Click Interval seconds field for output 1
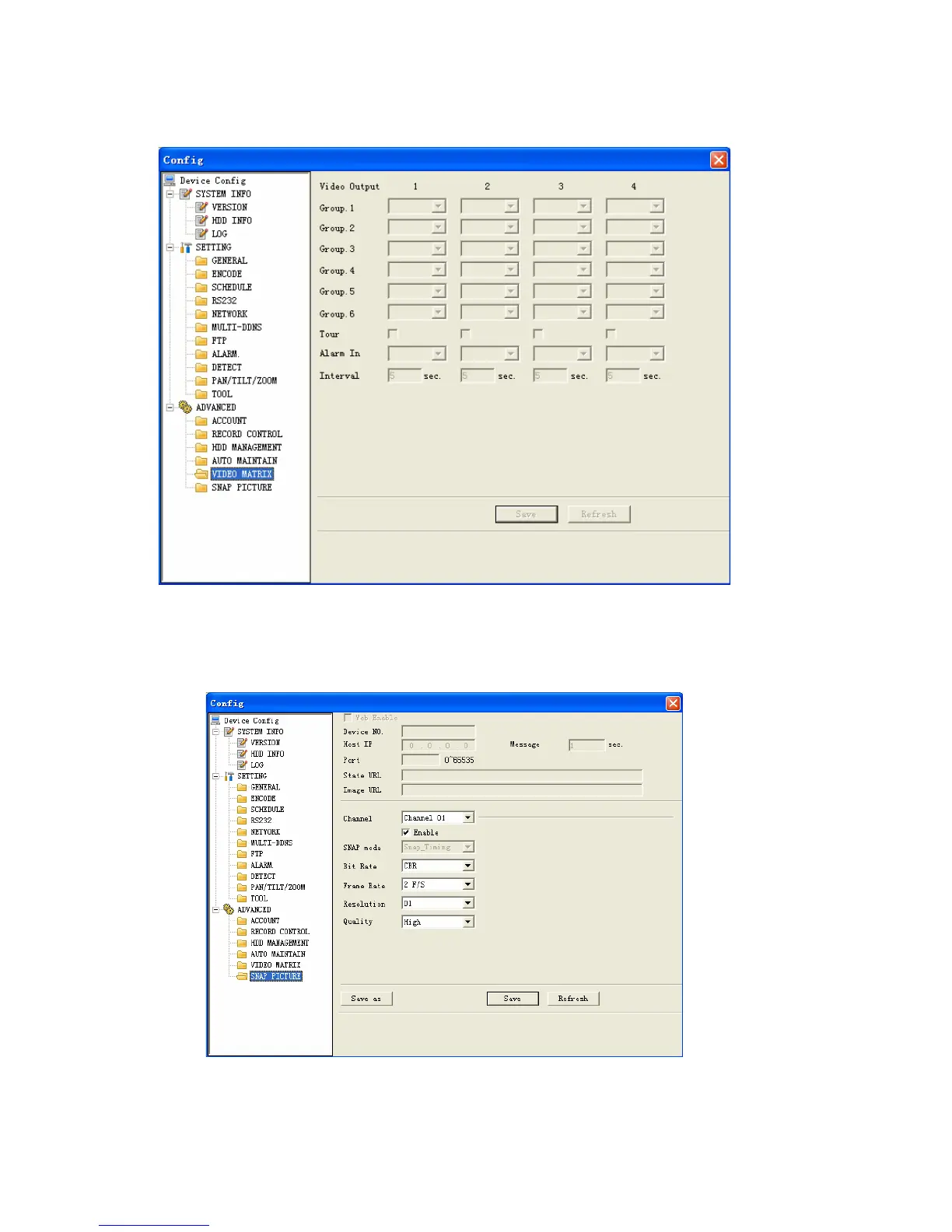Image resolution: width=952 pixels, height=1232 pixels. (404, 376)
